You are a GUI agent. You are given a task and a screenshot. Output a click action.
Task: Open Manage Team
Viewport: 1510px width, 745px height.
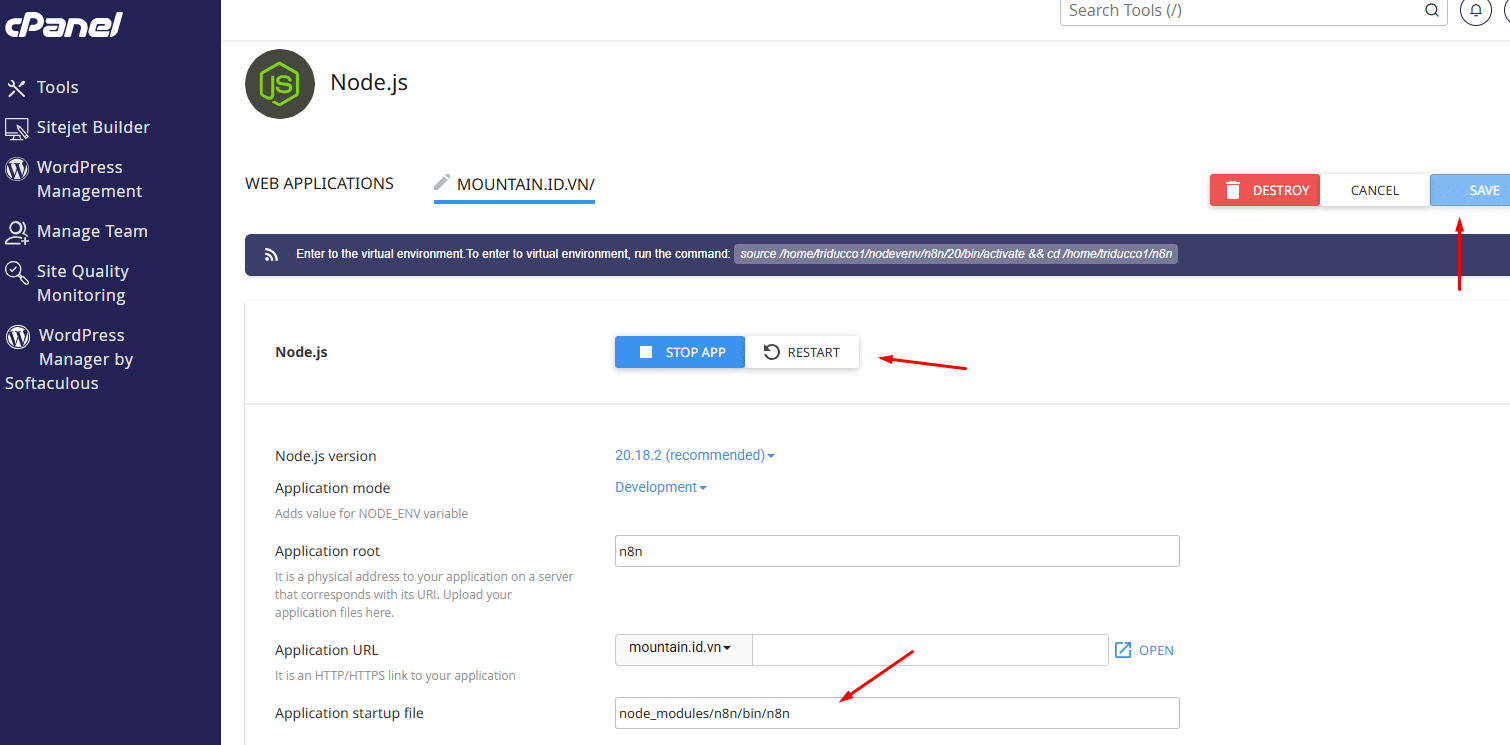tap(92, 231)
